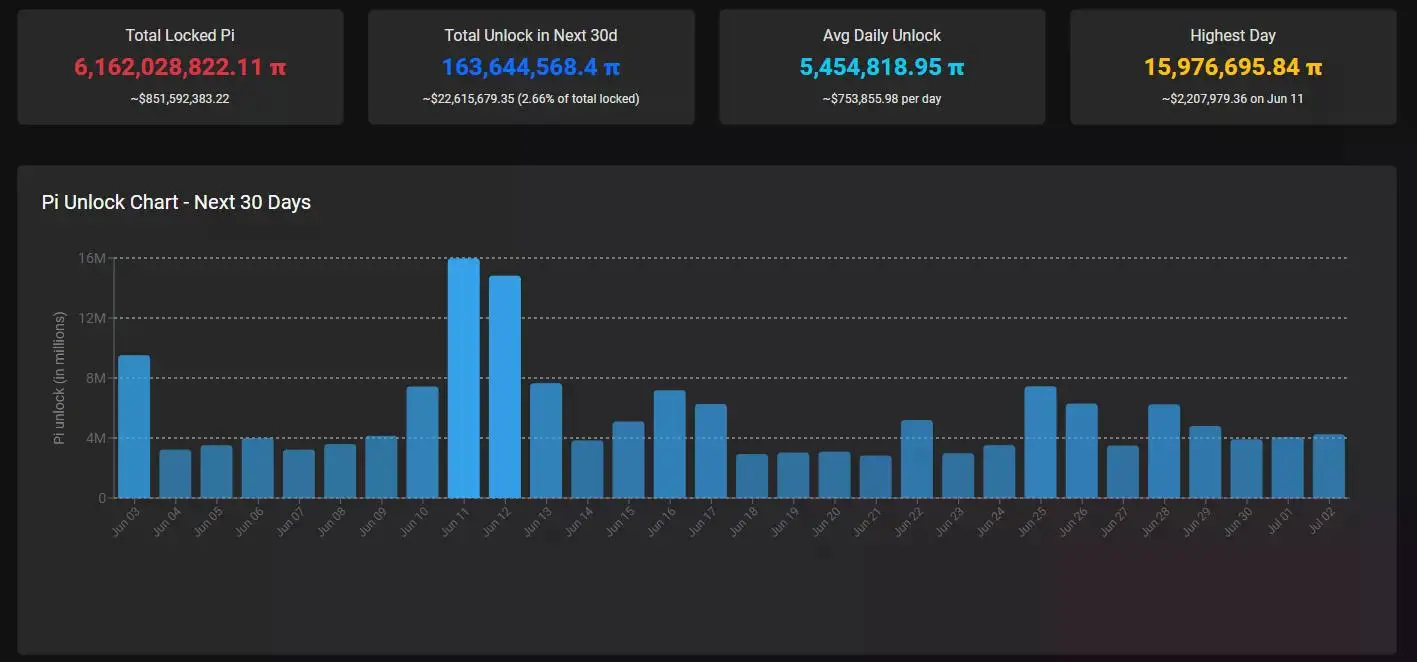The height and width of the screenshot is (662, 1417).
Task: Select the tallest Jun 11 bar
Action: coord(464,378)
